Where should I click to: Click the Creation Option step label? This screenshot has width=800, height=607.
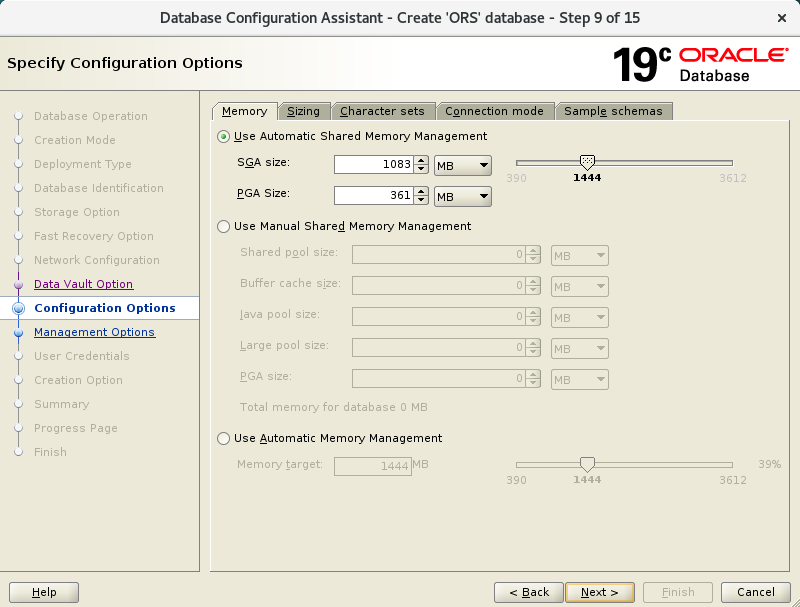tap(79, 380)
